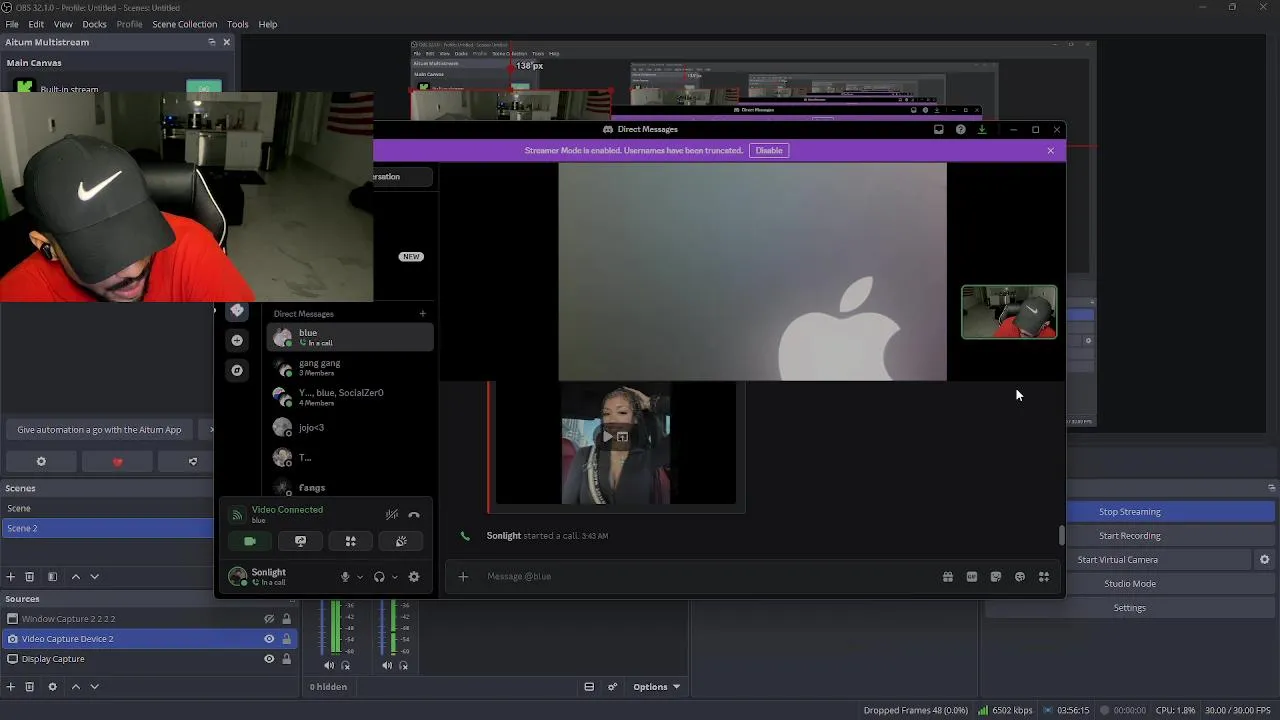Close the Aitum Multistream dock
Viewport: 1280px width, 720px height.
(x=226, y=42)
